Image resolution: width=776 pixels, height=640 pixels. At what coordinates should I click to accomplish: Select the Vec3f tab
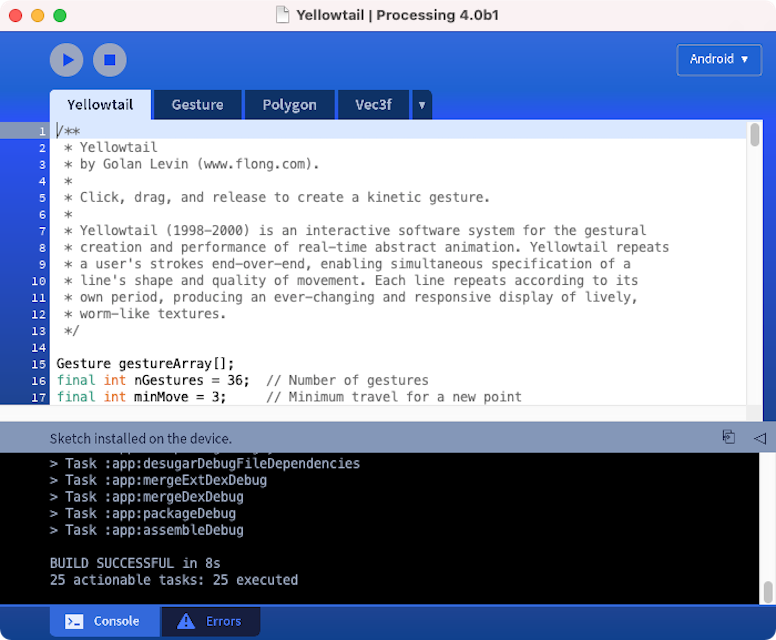(x=373, y=105)
